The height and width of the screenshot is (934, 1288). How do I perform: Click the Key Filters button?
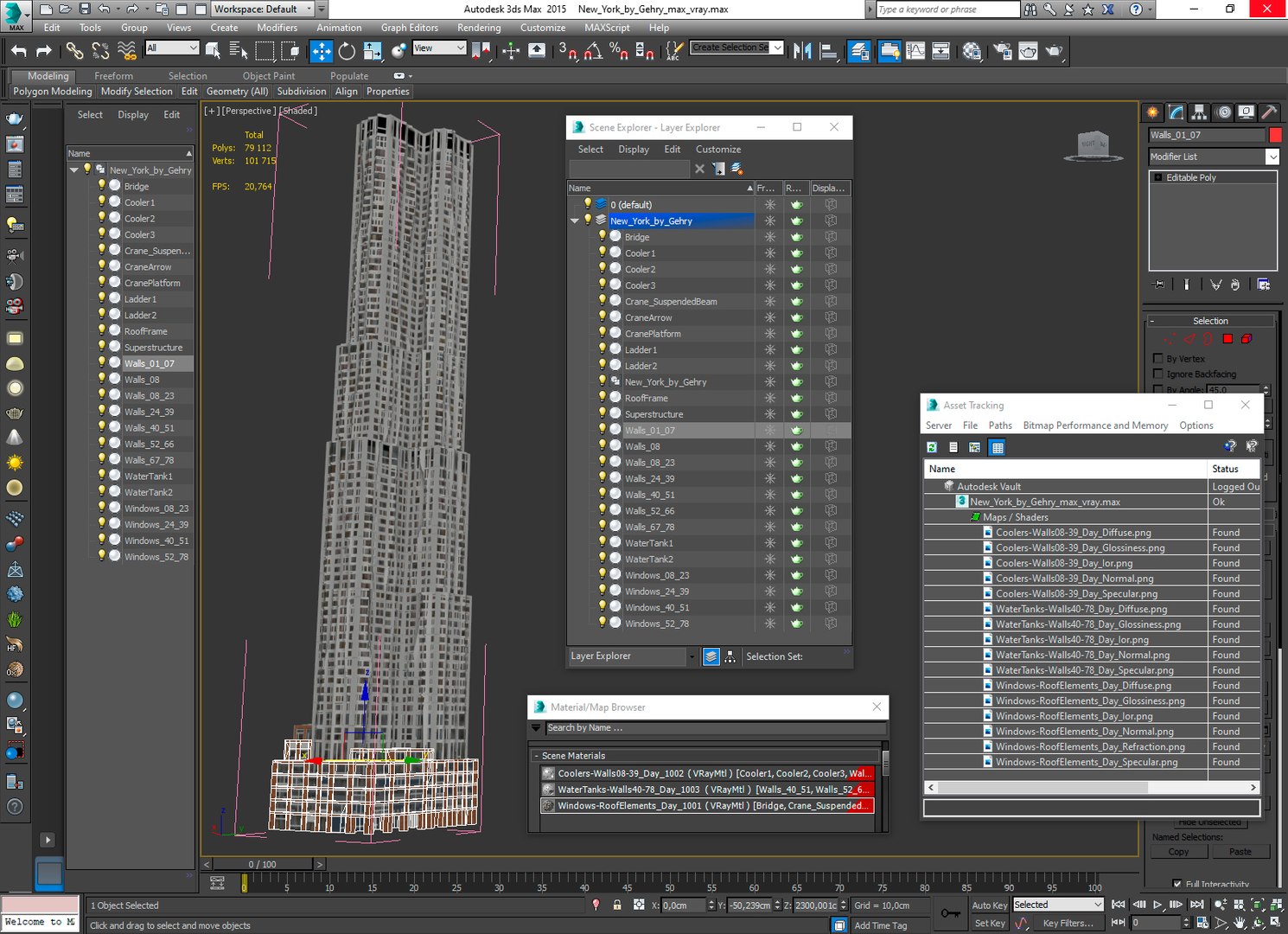(1068, 924)
